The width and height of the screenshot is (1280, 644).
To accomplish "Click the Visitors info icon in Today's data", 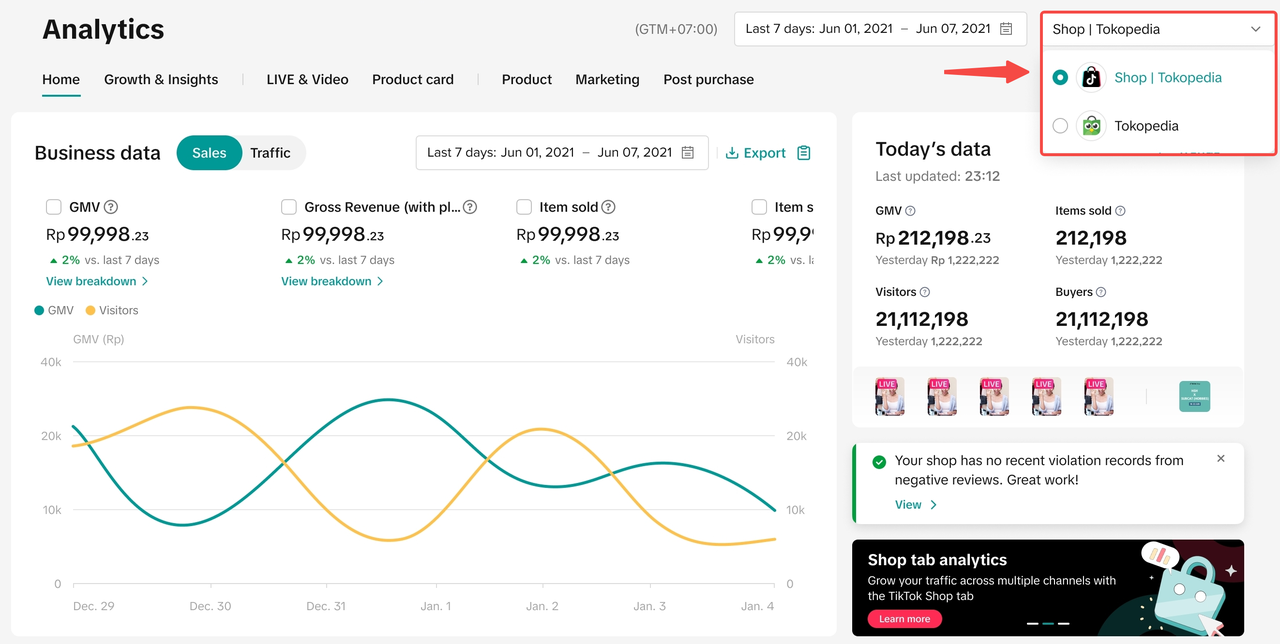I will pyautogui.click(x=925, y=292).
